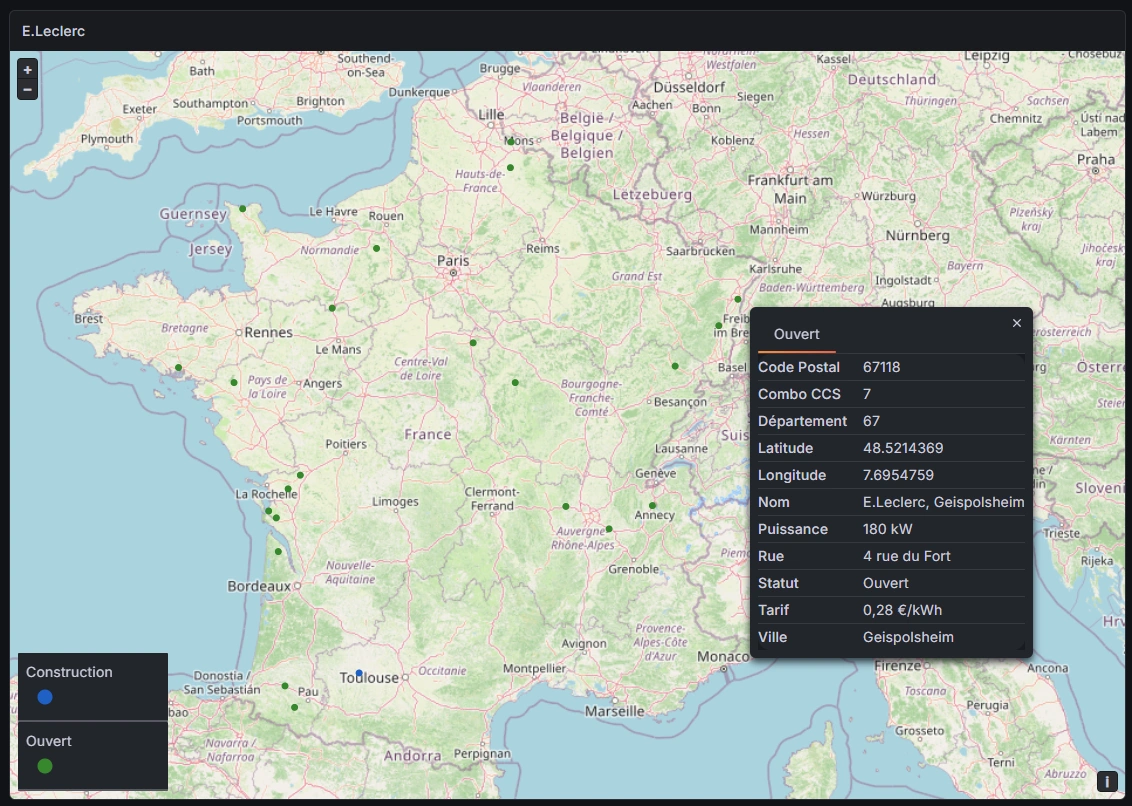Select the green station marker near Guernsey
This screenshot has width=1132, height=806.
[x=243, y=209]
